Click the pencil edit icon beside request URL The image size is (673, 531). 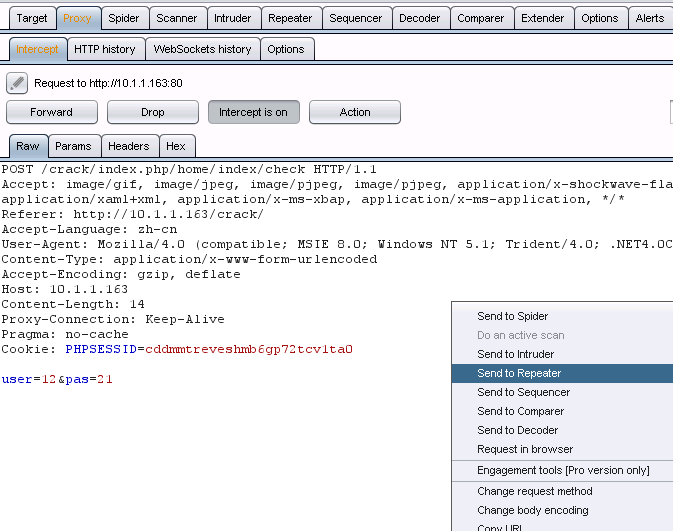pos(17,83)
